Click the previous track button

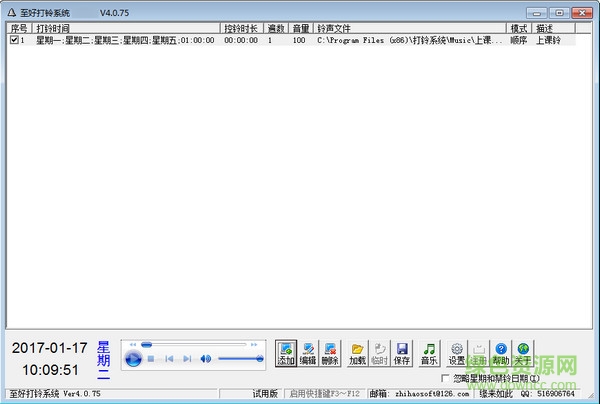[169, 359]
